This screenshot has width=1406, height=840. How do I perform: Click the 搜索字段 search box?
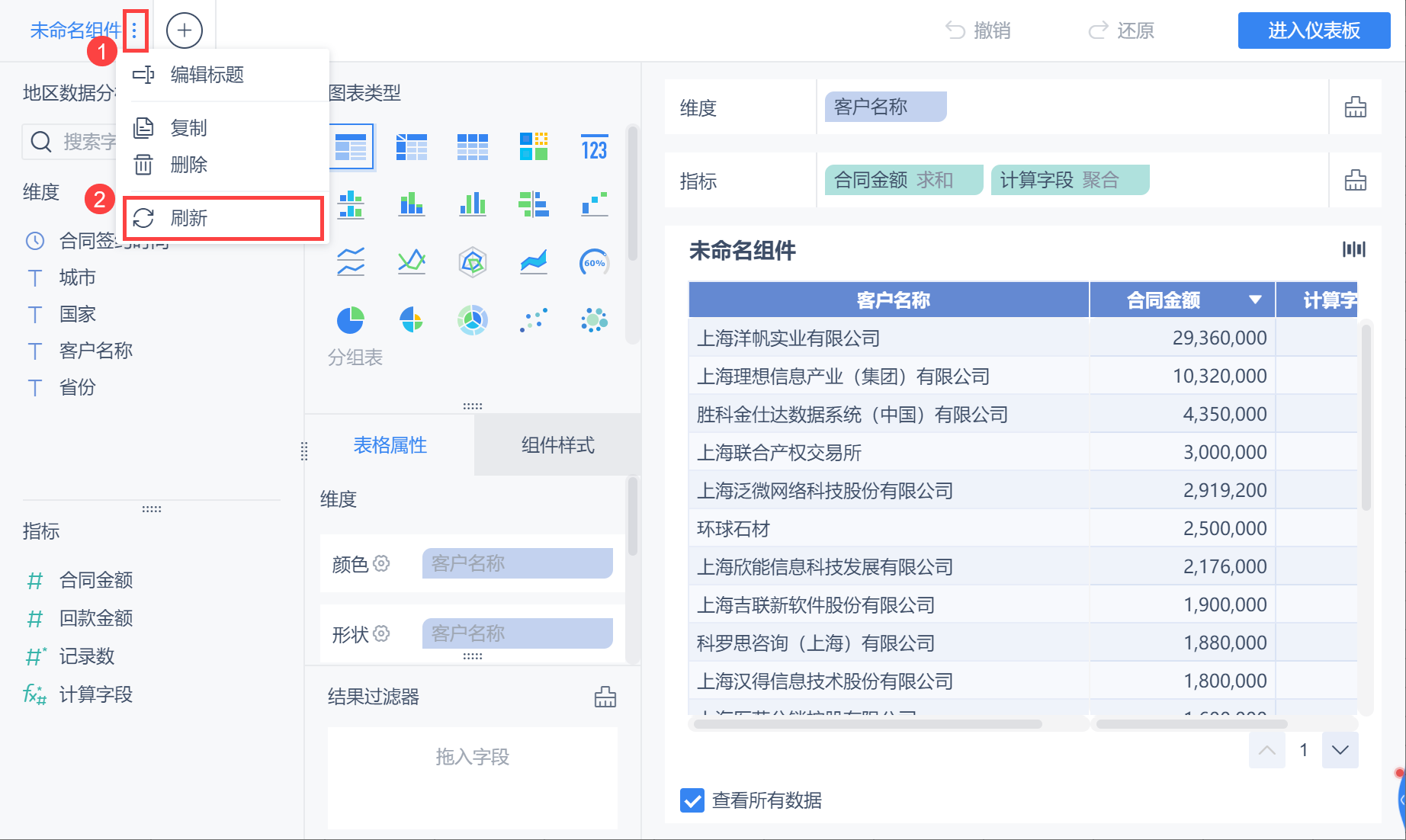(x=72, y=142)
